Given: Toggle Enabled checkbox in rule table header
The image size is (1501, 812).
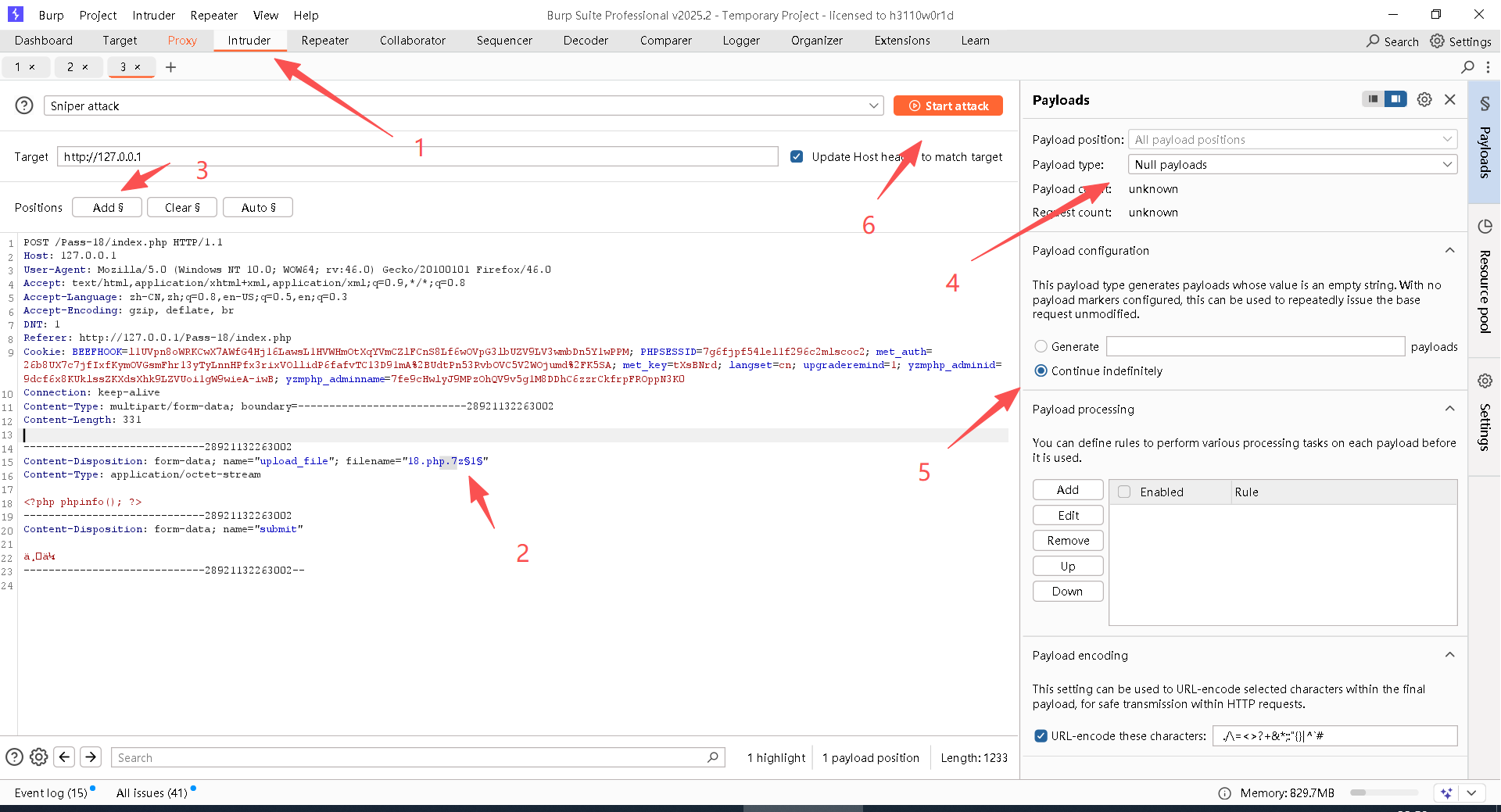Looking at the screenshot, I should click(1124, 492).
